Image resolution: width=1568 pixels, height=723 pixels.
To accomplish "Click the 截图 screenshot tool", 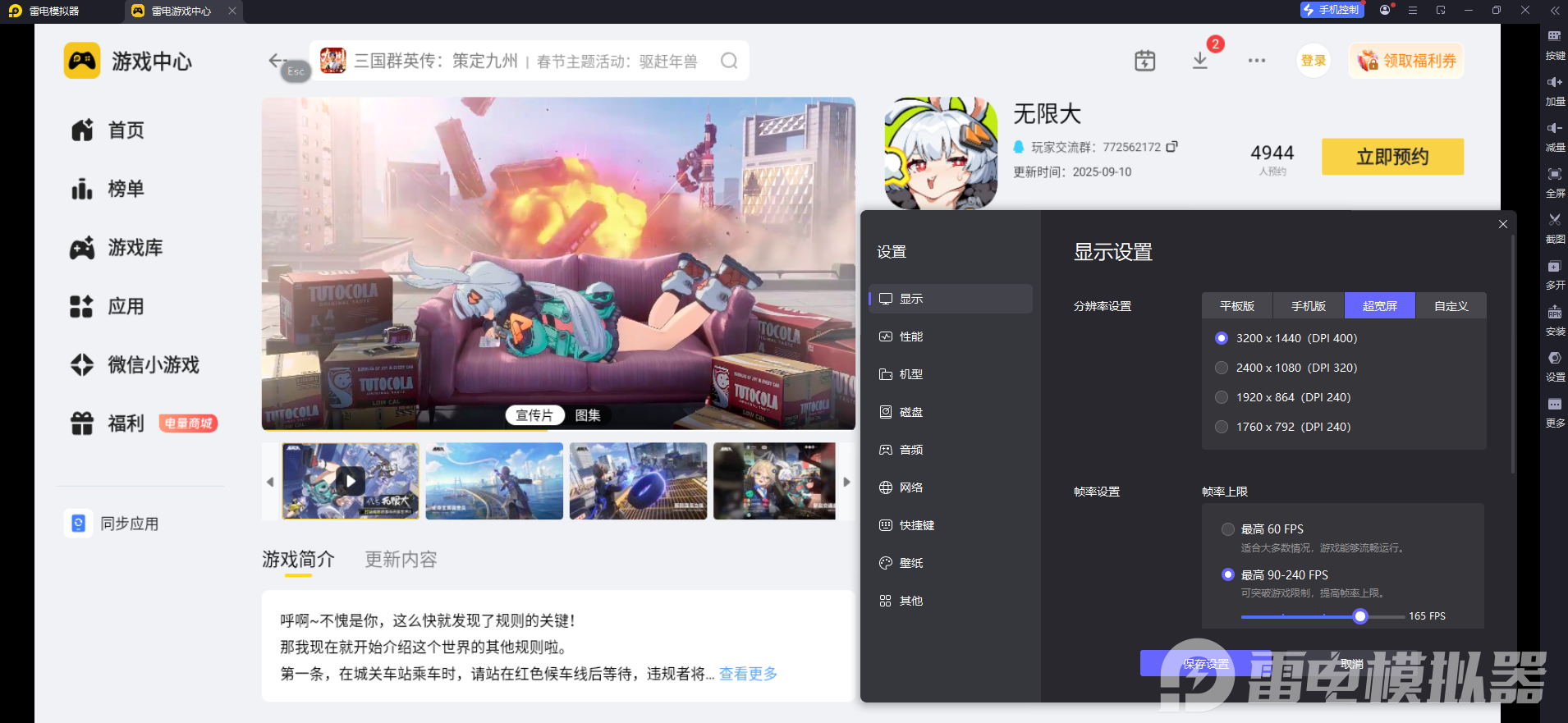I will (1555, 228).
